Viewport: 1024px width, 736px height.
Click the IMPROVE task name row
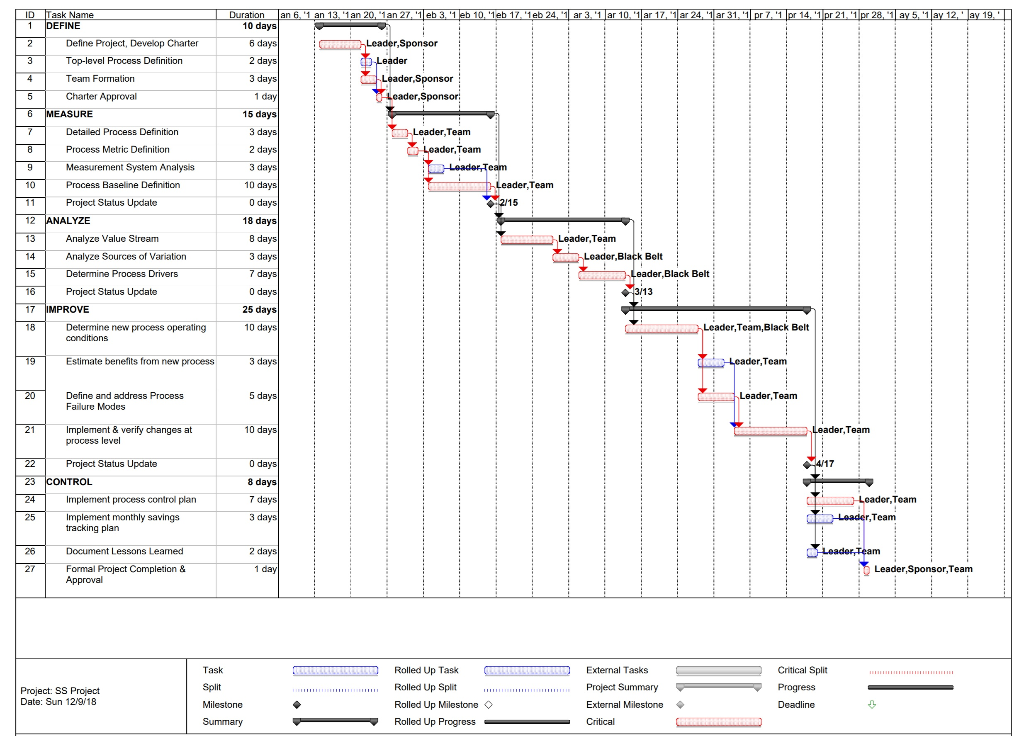67,309
